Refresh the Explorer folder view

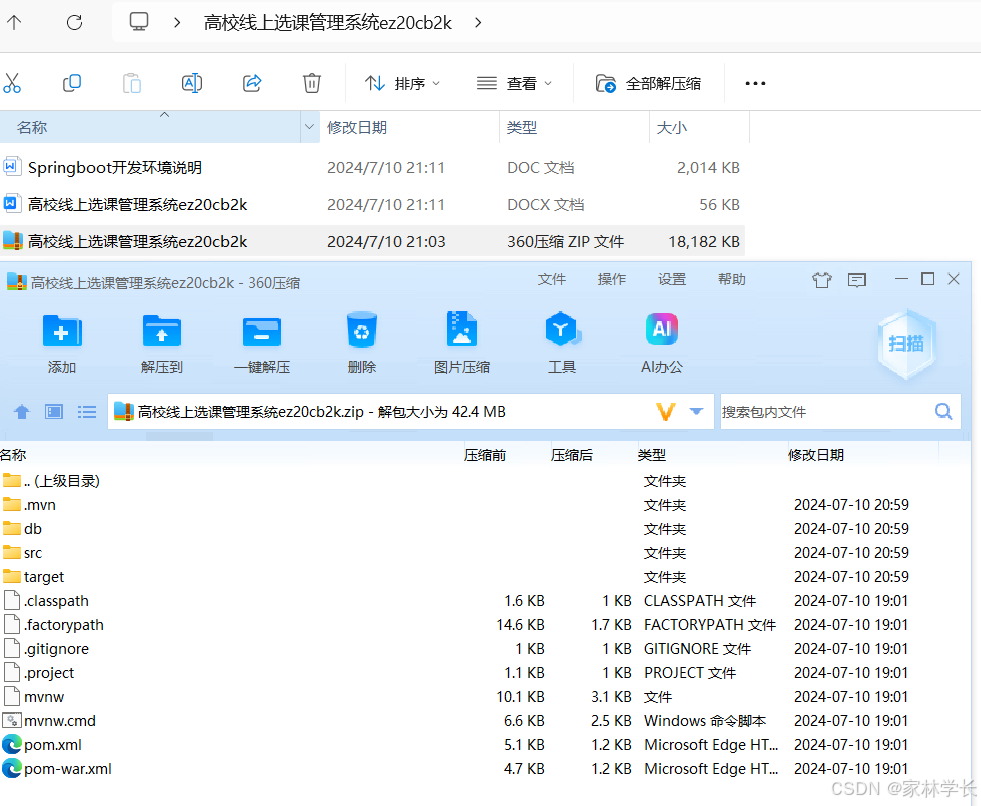[74, 23]
